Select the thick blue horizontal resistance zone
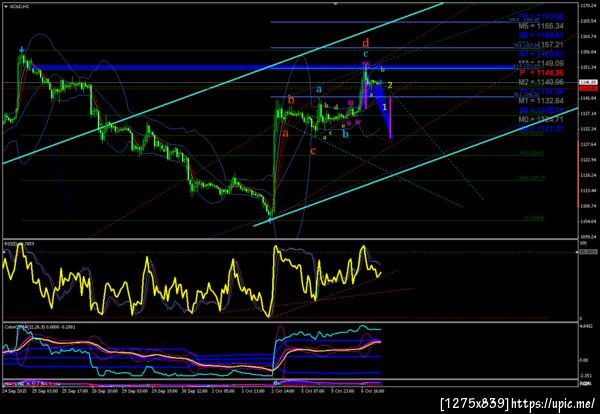600x414 pixels. point(276,68)
